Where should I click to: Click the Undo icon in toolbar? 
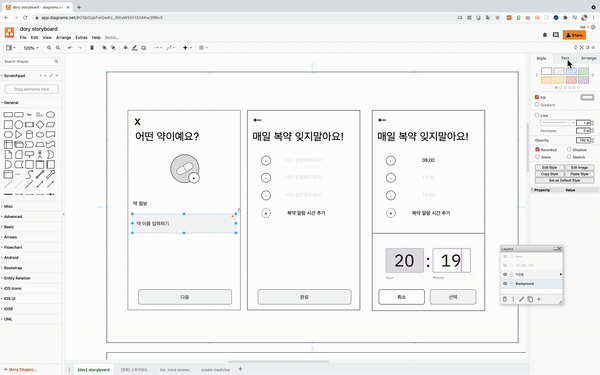(x=70, y=48)
